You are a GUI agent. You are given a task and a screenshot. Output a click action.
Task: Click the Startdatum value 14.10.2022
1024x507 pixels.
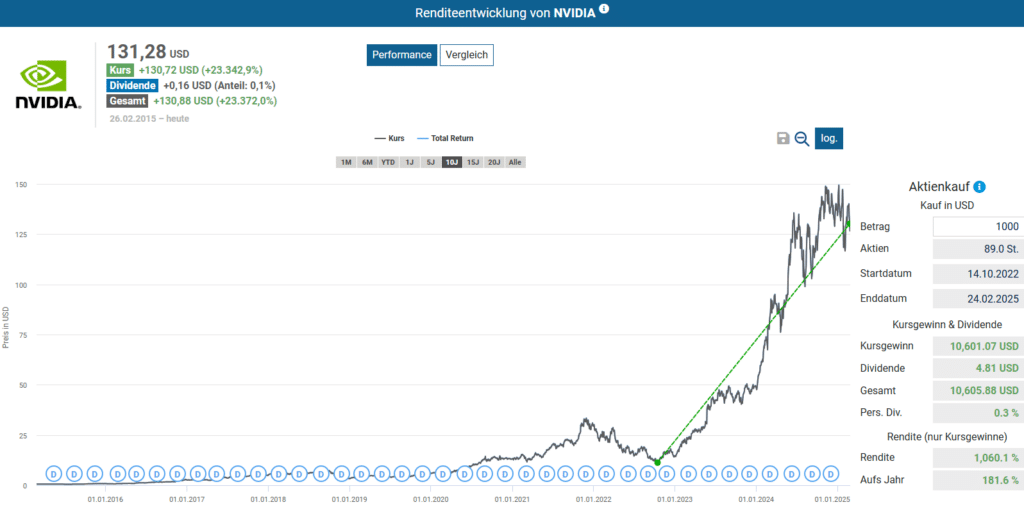click(x=978, y=274)
